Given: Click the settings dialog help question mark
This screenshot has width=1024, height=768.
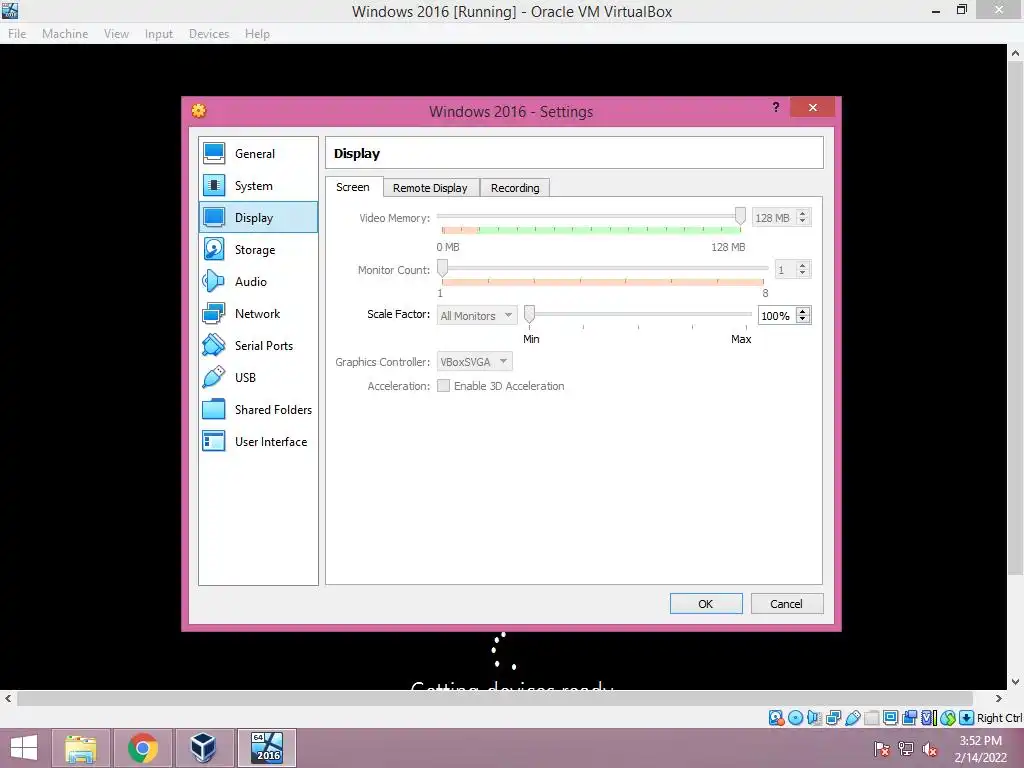Looking at the screenshot, I should (776, 107).
